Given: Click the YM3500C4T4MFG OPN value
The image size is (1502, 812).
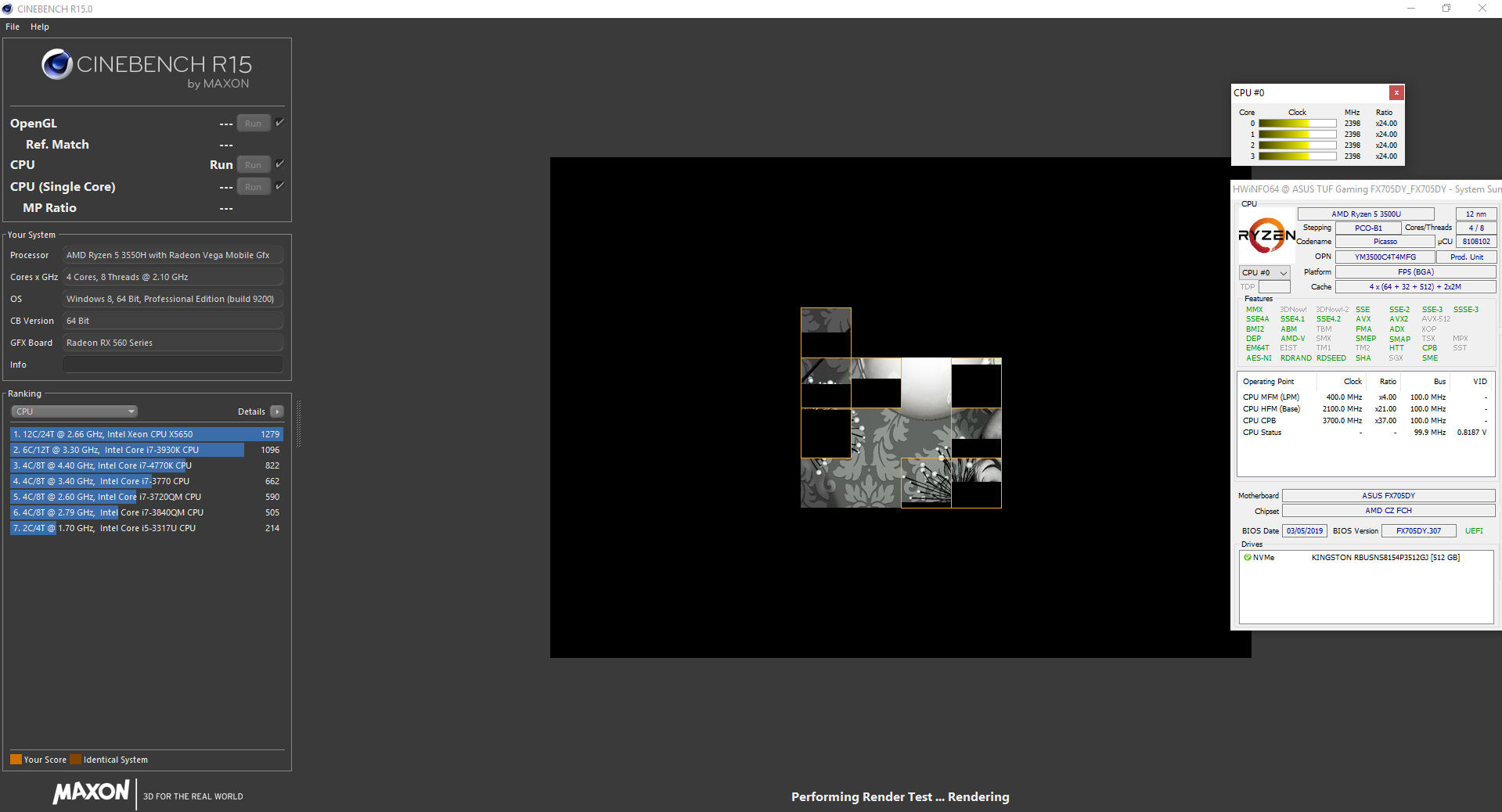Looking at the screenshot, I should pos(1385,257).
